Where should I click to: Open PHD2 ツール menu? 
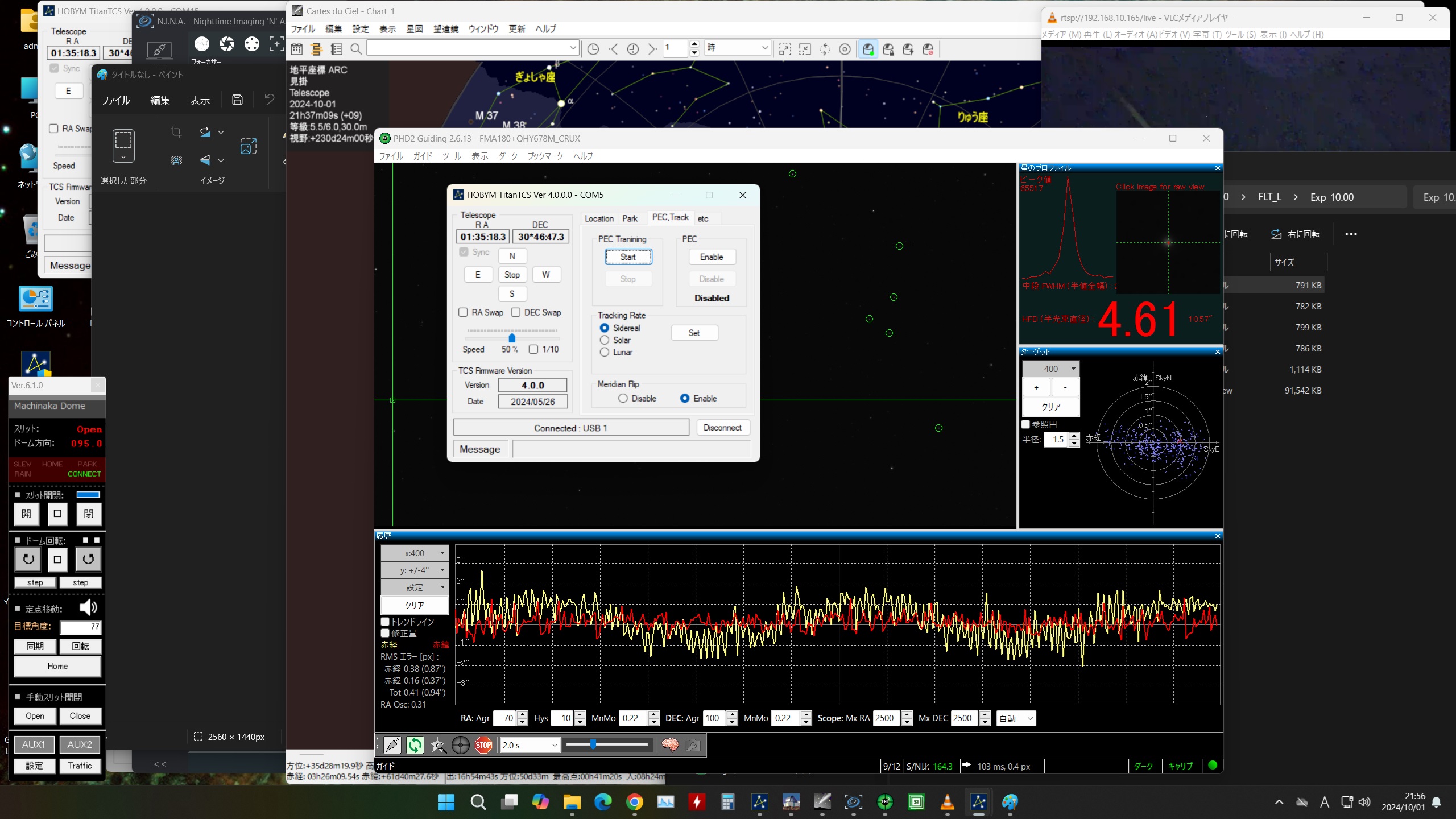[x=452, y=156]
